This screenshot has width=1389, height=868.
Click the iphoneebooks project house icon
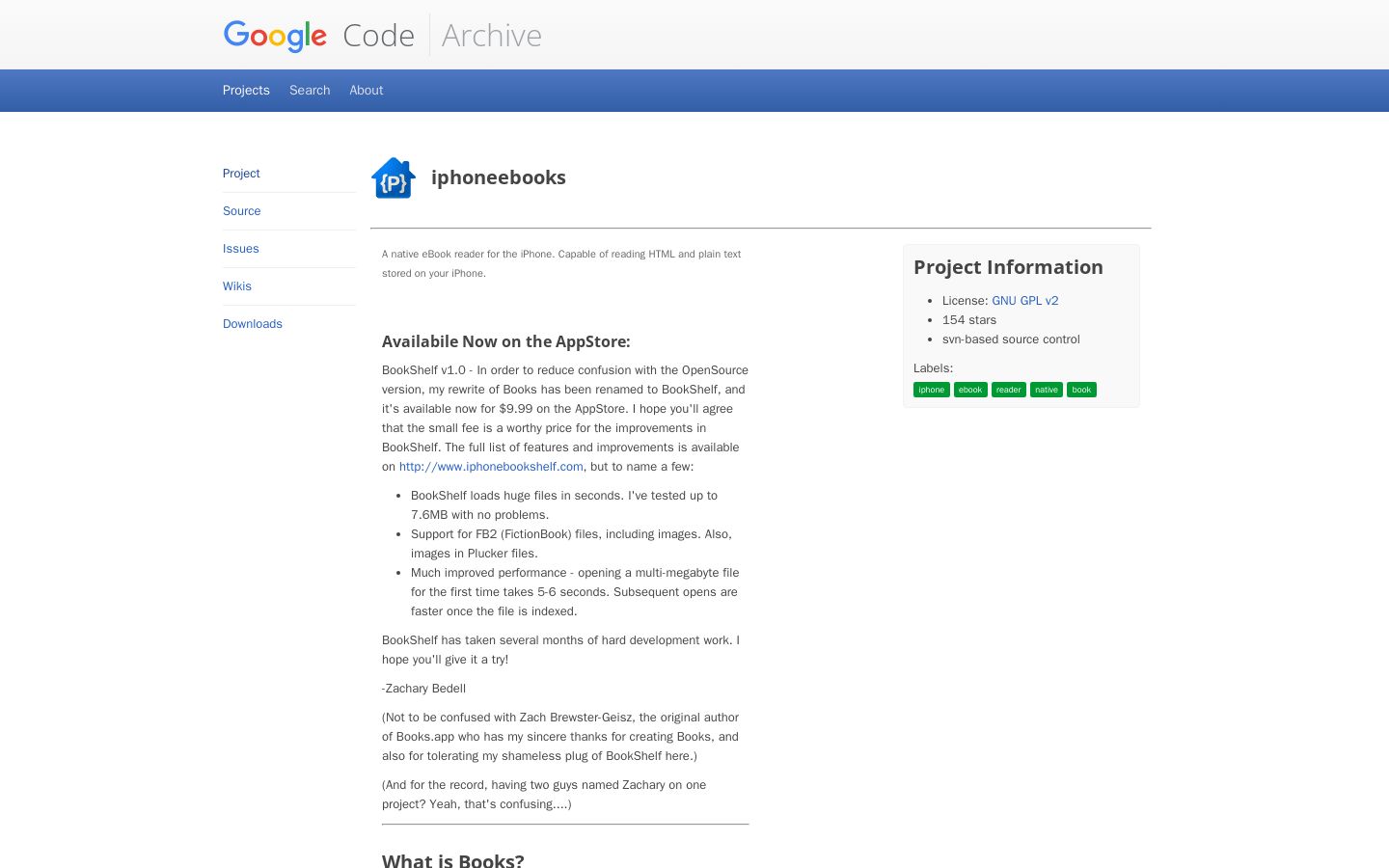point(394,177)
